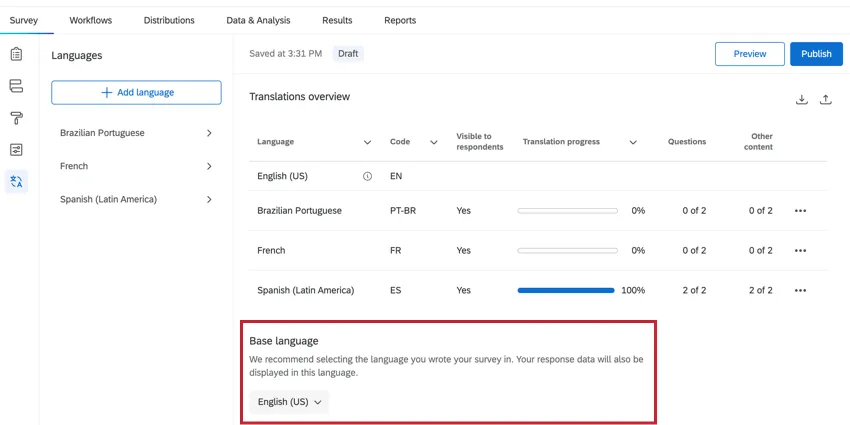Switch to the Workflows tab
Screen dimensions: 850x425
pyautogui.click(x=91, y=20)
